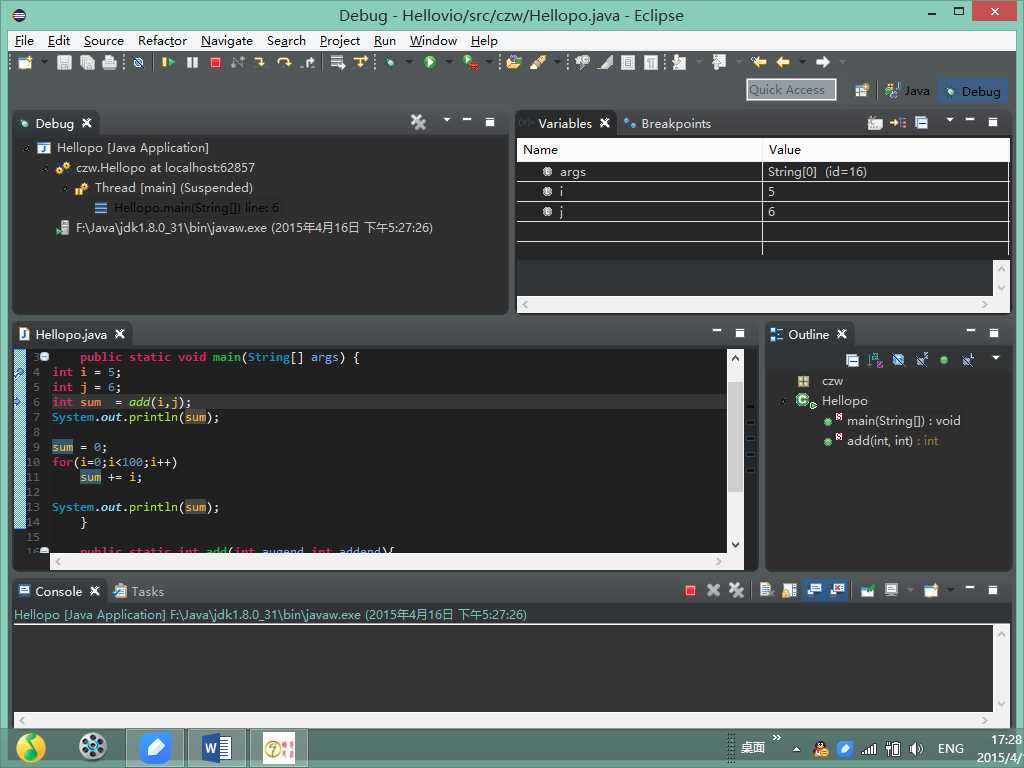Click the Step Over arrow icon
This screenshot has width=1024, height=768.
(x=284, y=63)
